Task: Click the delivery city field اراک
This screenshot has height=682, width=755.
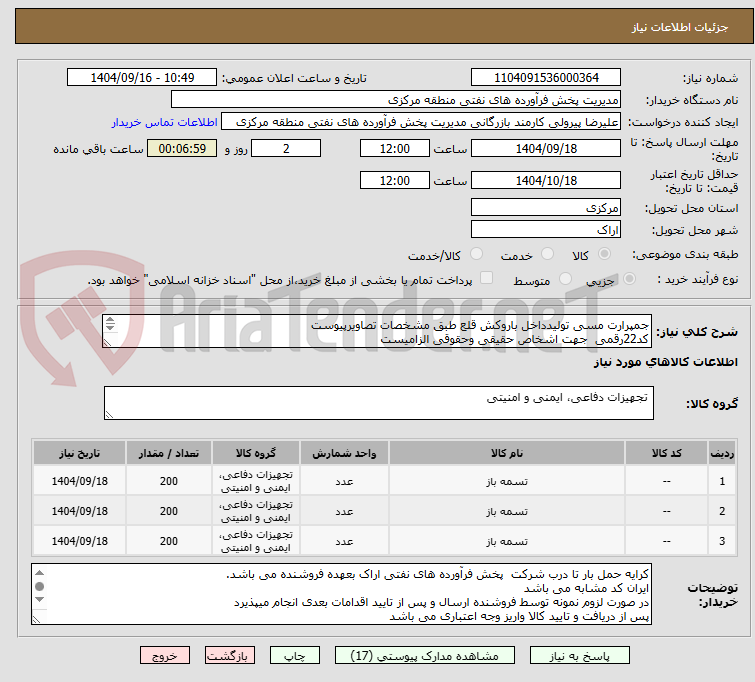Action: 545,230
